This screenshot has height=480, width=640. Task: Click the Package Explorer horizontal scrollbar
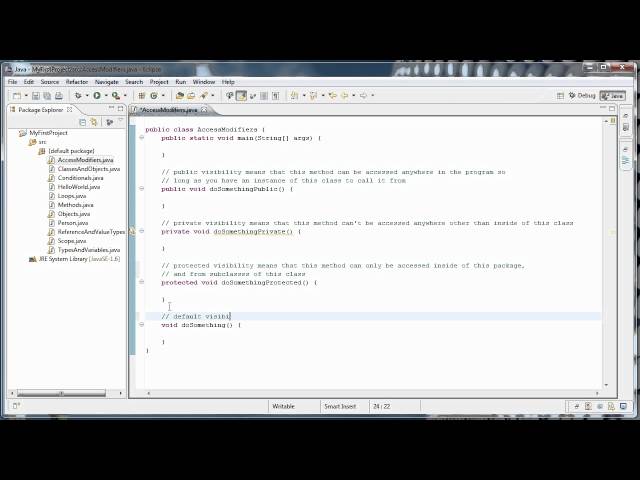[x=61, y=393]
